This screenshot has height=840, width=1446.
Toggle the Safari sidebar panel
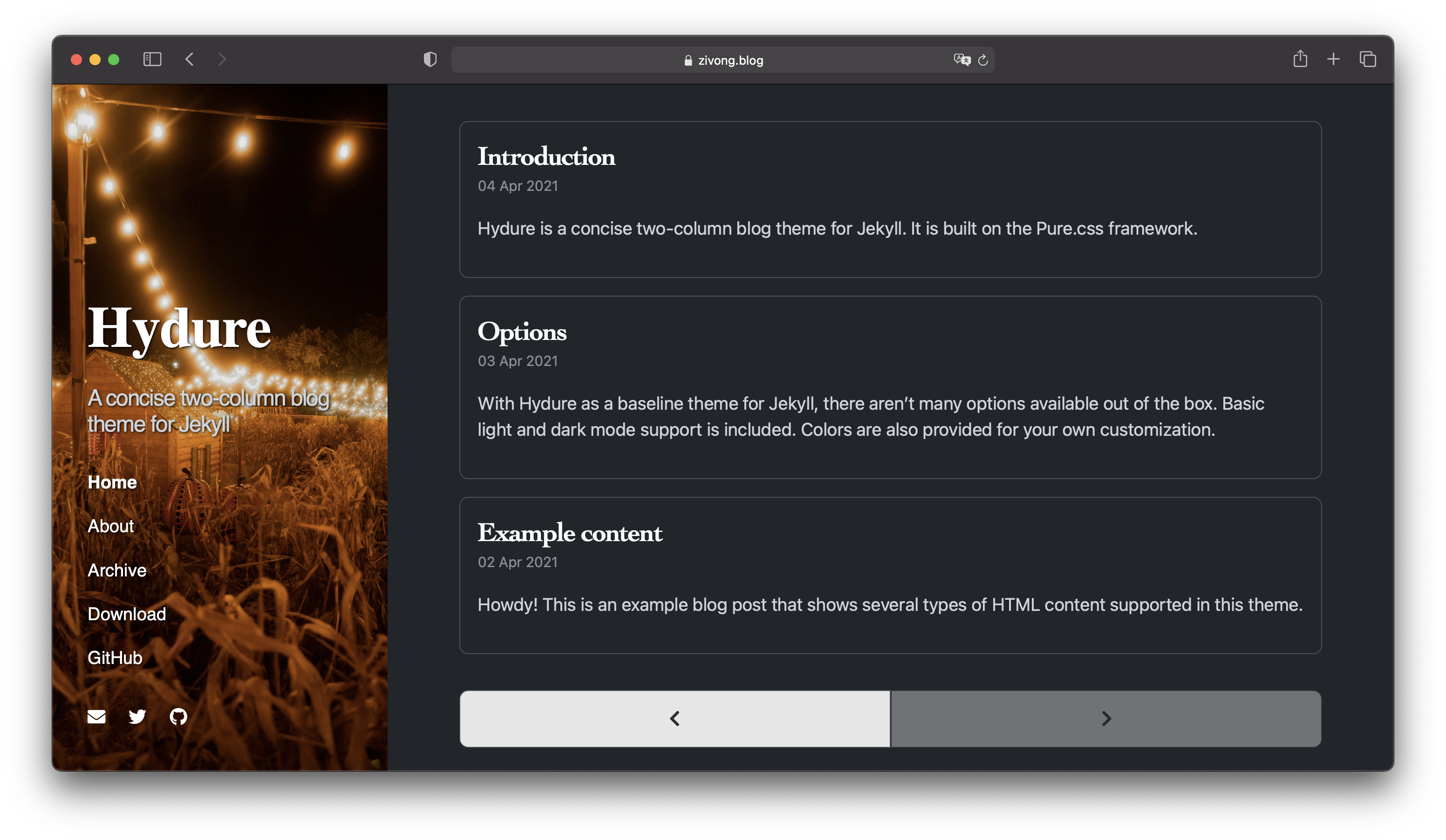tap(152, 59)
